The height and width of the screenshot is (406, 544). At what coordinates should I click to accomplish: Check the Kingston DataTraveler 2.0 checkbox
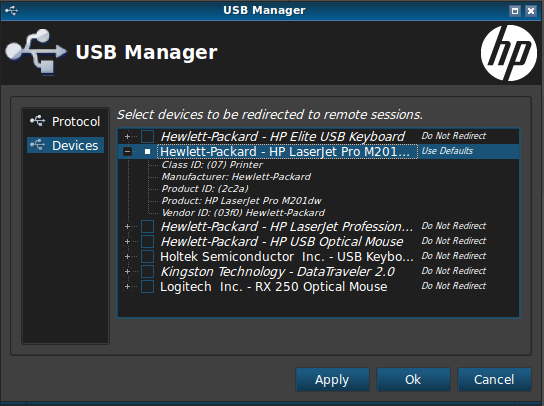(x=147, y=271)
